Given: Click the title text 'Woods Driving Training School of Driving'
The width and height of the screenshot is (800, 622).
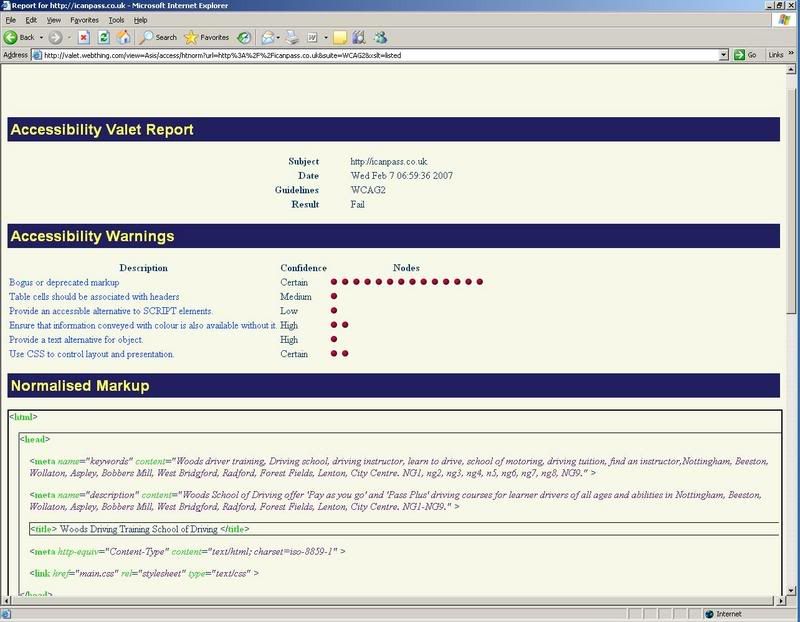Looking at the screenshot, I should click(139, 529).
